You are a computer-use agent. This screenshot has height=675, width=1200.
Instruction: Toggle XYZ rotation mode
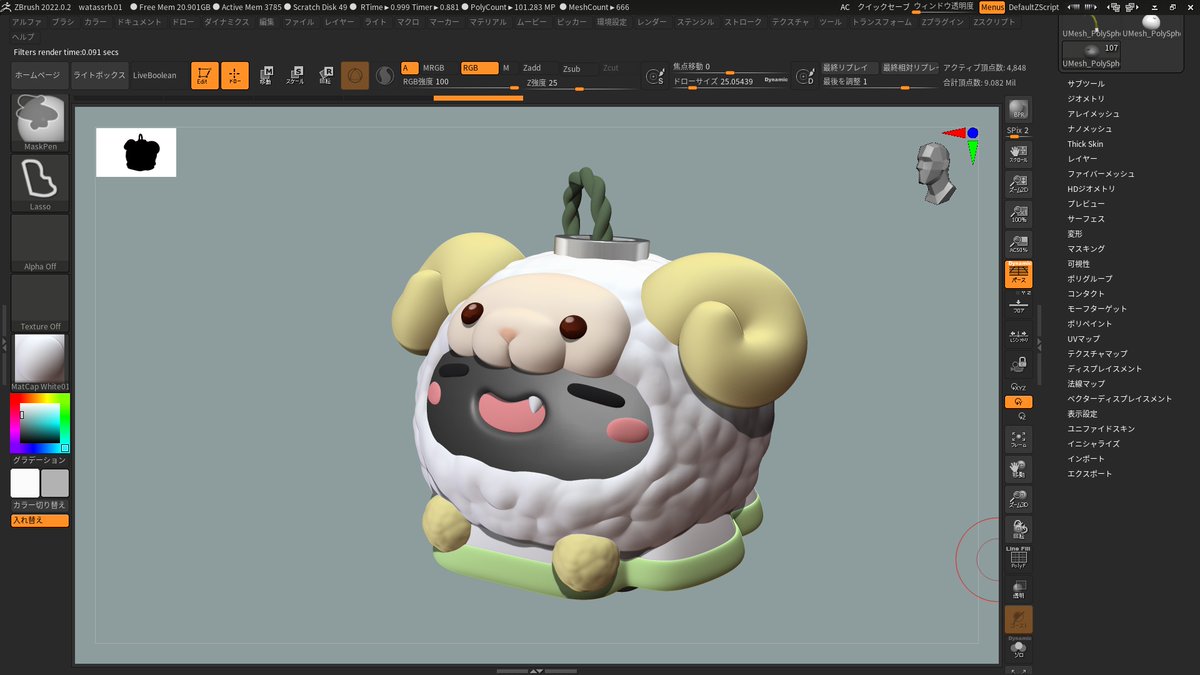[x=1019, y=387]
